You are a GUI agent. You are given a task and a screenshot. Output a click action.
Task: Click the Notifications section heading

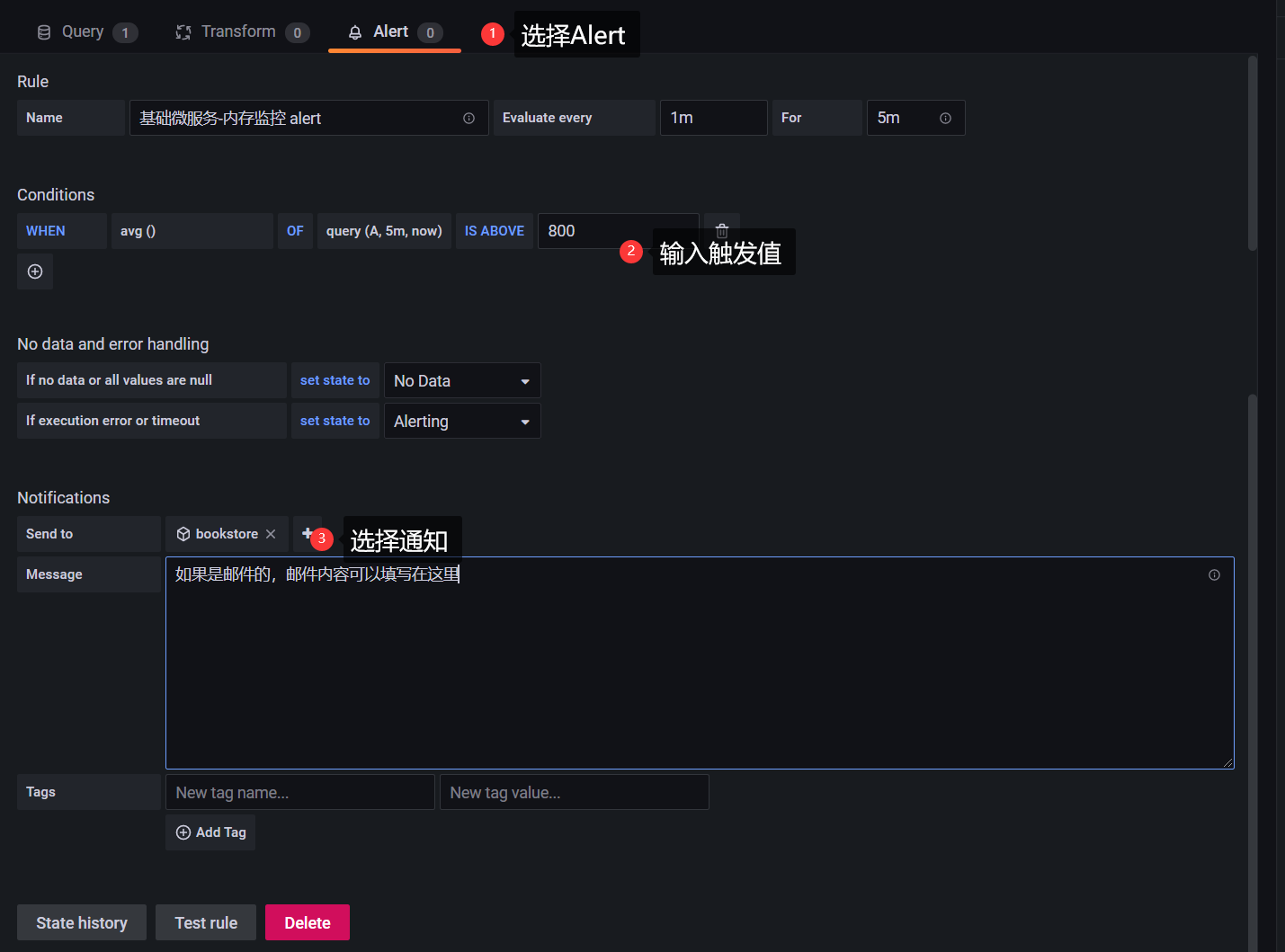tap(63, 498)
